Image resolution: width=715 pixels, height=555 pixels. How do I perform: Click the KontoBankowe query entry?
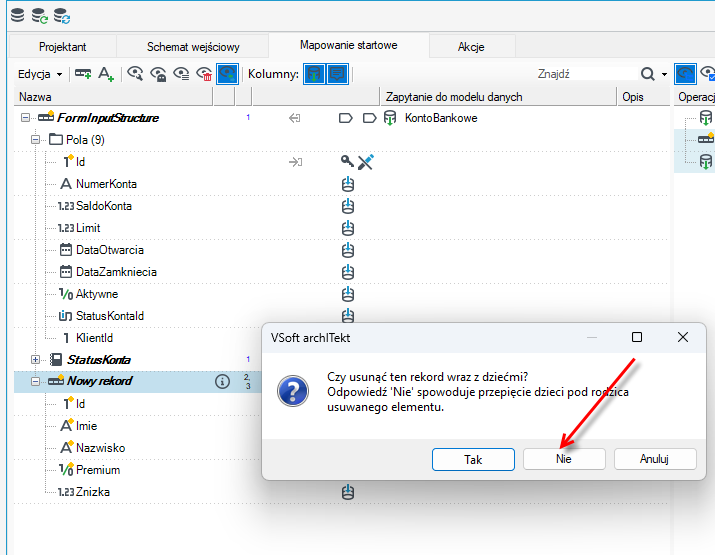pyautogui.click(x=441, y=118)
